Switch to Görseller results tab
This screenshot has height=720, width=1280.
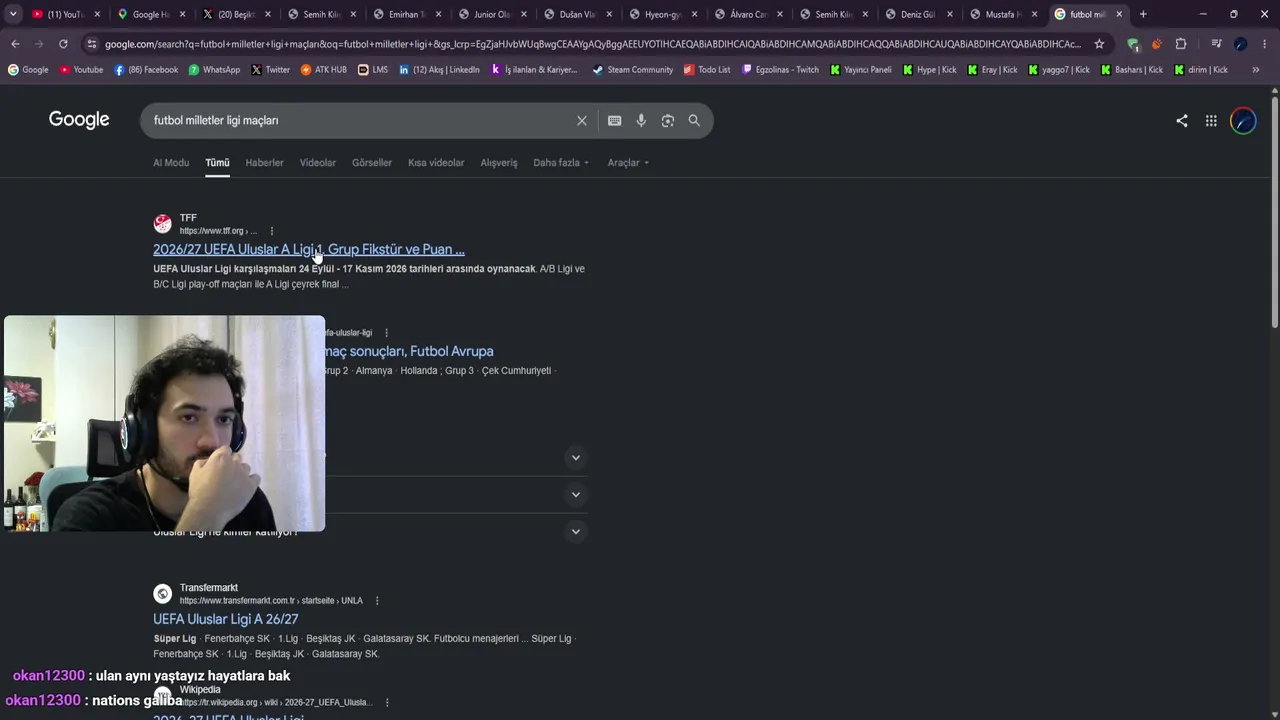(372, 163)
